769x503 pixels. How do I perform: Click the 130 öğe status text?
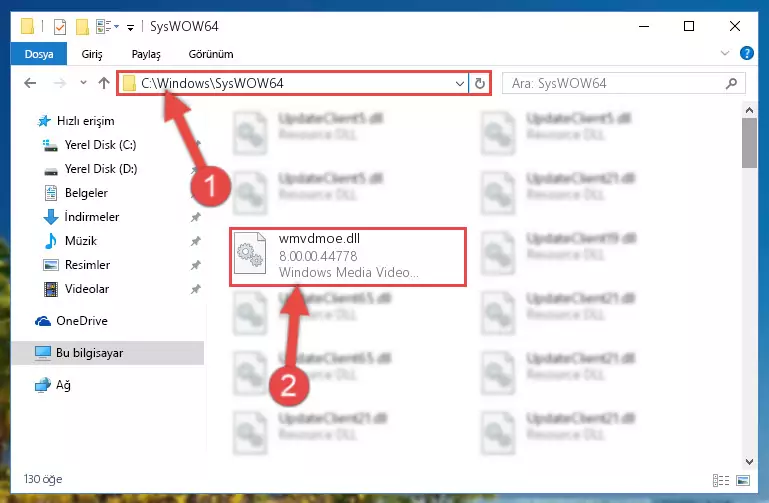[43, 479]
